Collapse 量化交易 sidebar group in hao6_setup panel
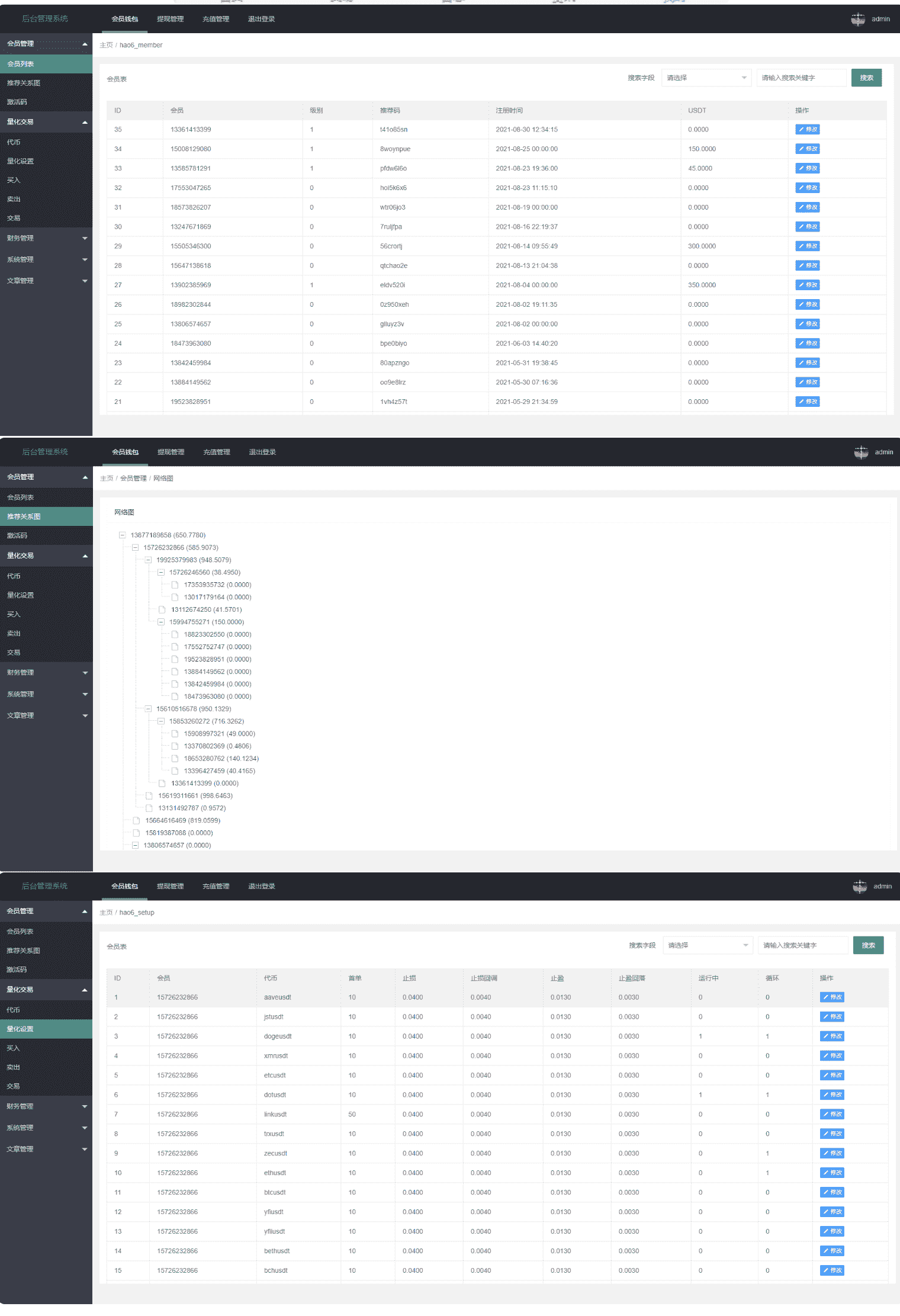Viewport: 900px width, 1316px height. point(46,990)
